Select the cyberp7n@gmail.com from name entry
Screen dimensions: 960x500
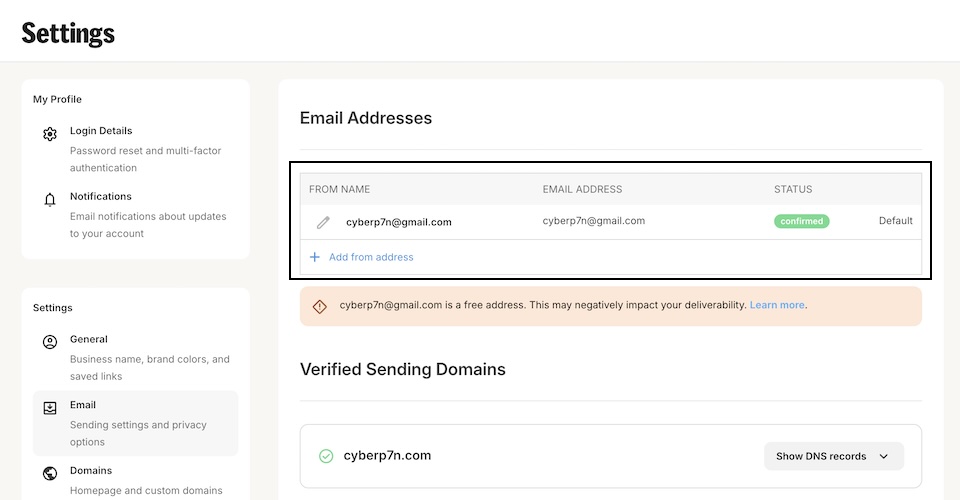(x=399, y=222)
